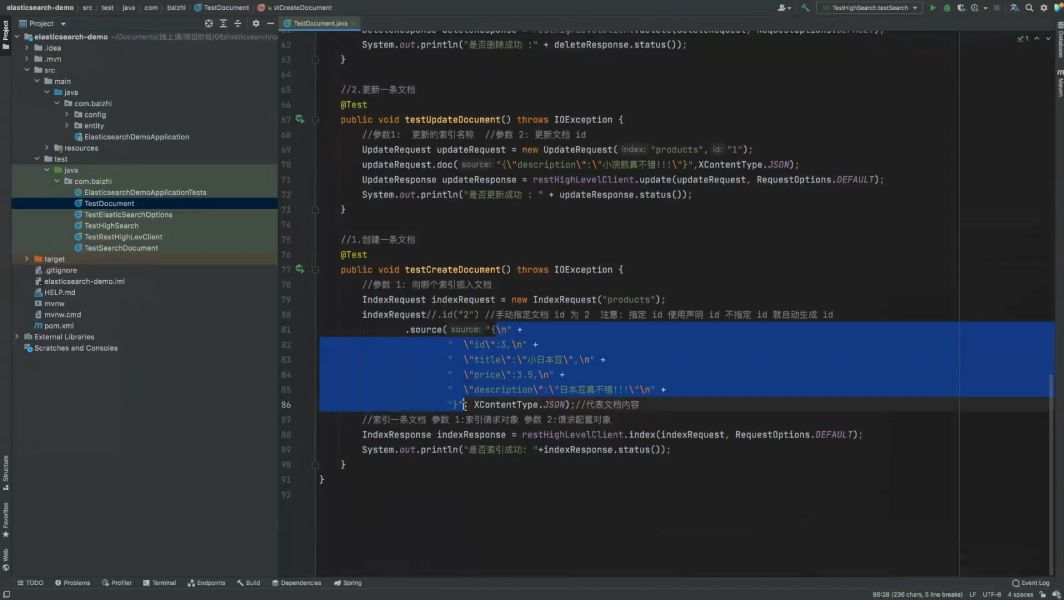
Task: Run testCreateDocument from gutter icon
Action: pos(299,269)
